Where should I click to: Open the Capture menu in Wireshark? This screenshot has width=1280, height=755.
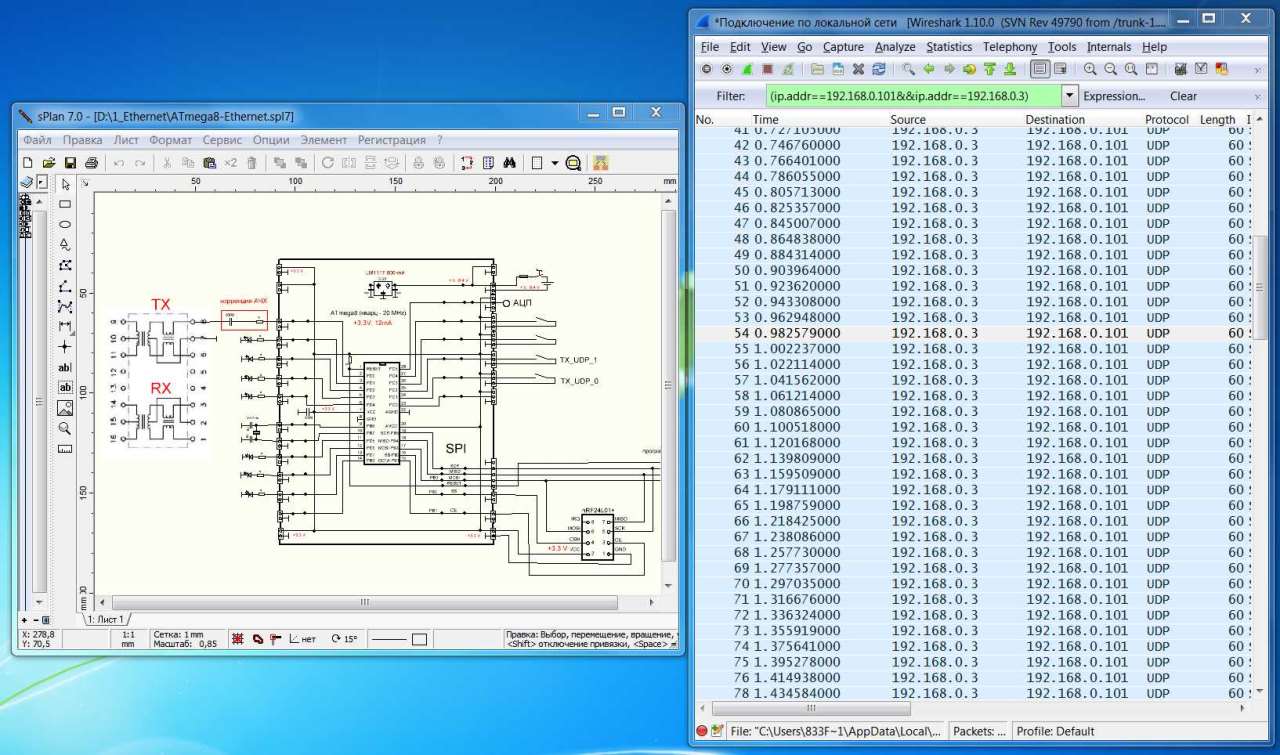[x=843, y=47]
